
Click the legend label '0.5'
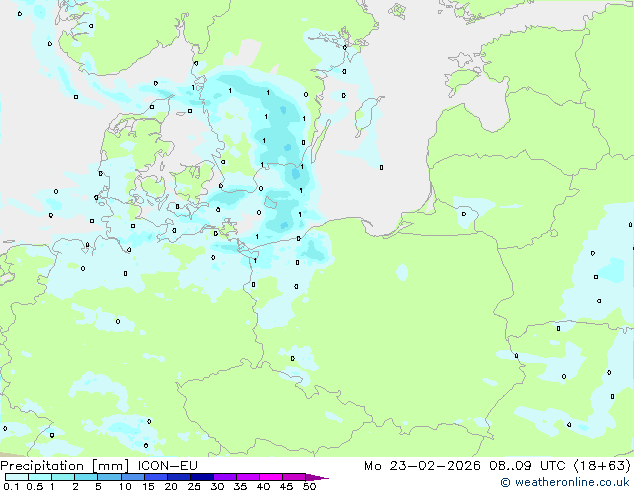pyautogui.click(x=34, y=486)
